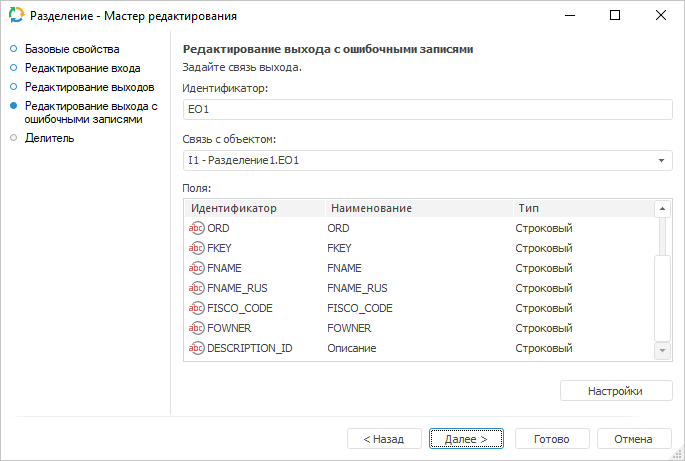
Task: Expand the Связь с объектом dropdown
Action: 662,161
